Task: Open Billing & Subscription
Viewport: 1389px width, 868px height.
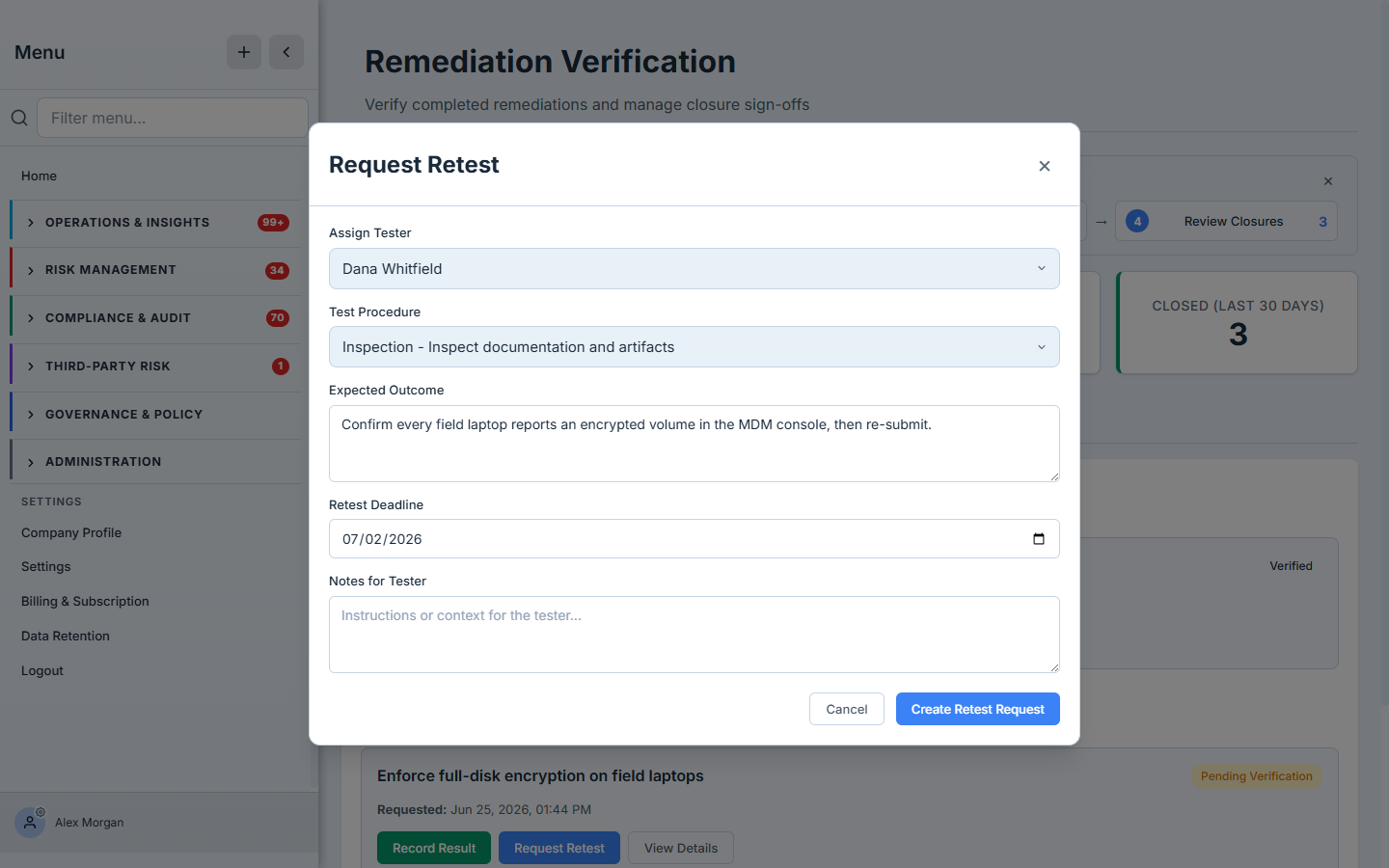Action: click(85, 601)
